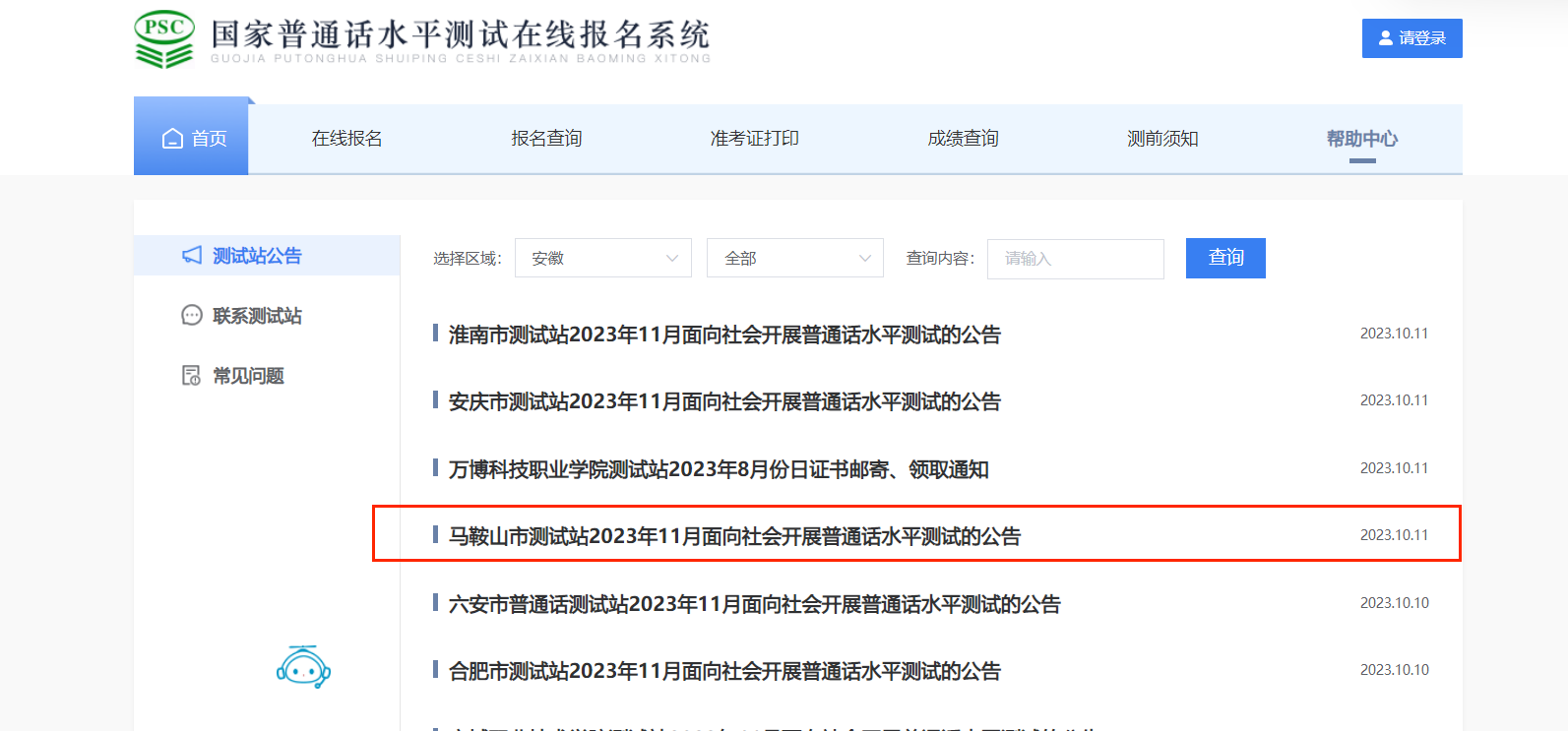1568x731 pixels.
Task: Open the 报名查询 tab
Action: (546, 139)
